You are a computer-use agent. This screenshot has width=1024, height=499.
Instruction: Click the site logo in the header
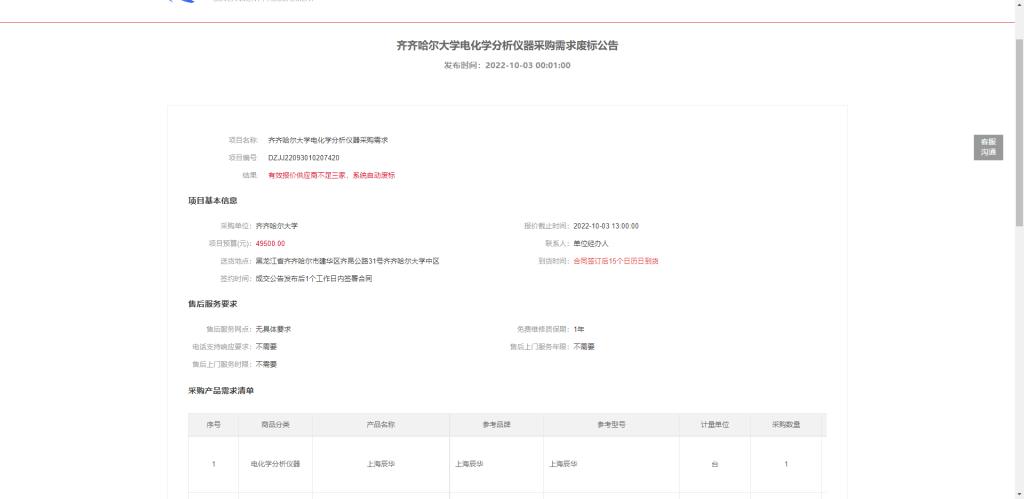point(182,3)
